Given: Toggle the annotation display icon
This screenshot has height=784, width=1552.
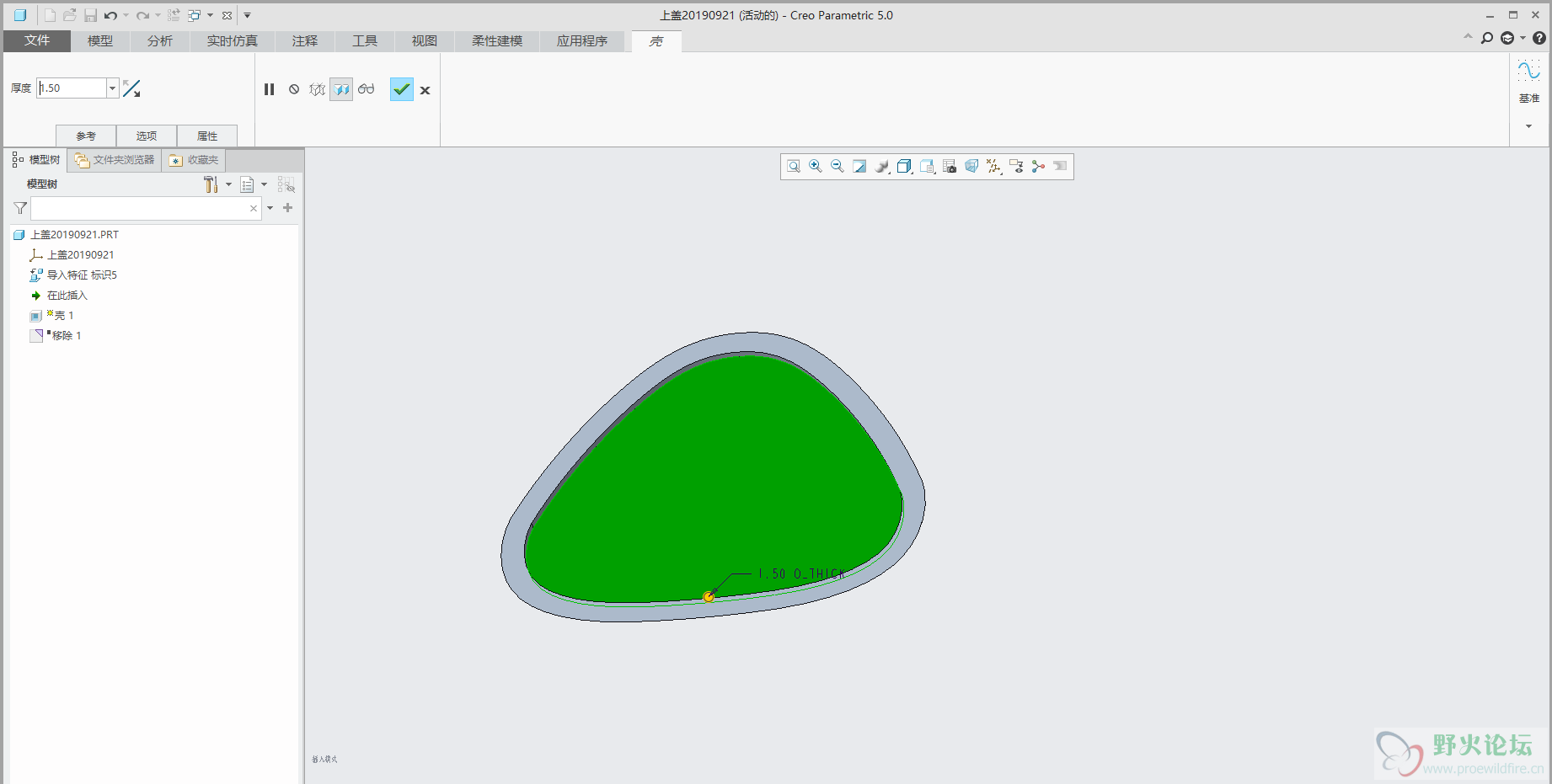Looking at the screenshot, I should (x=1016, y=167).
